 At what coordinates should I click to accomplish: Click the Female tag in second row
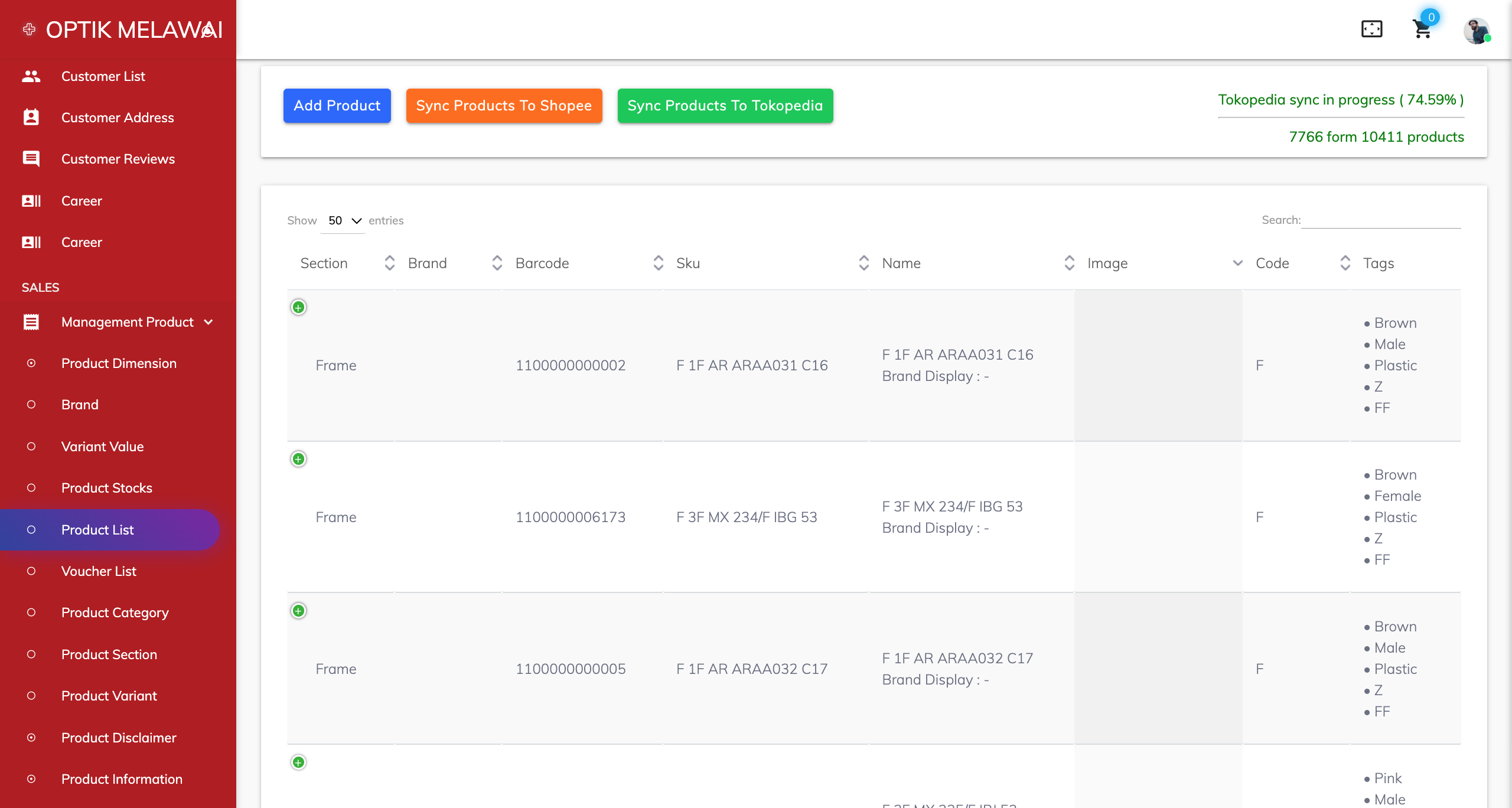click(1397, 496)
